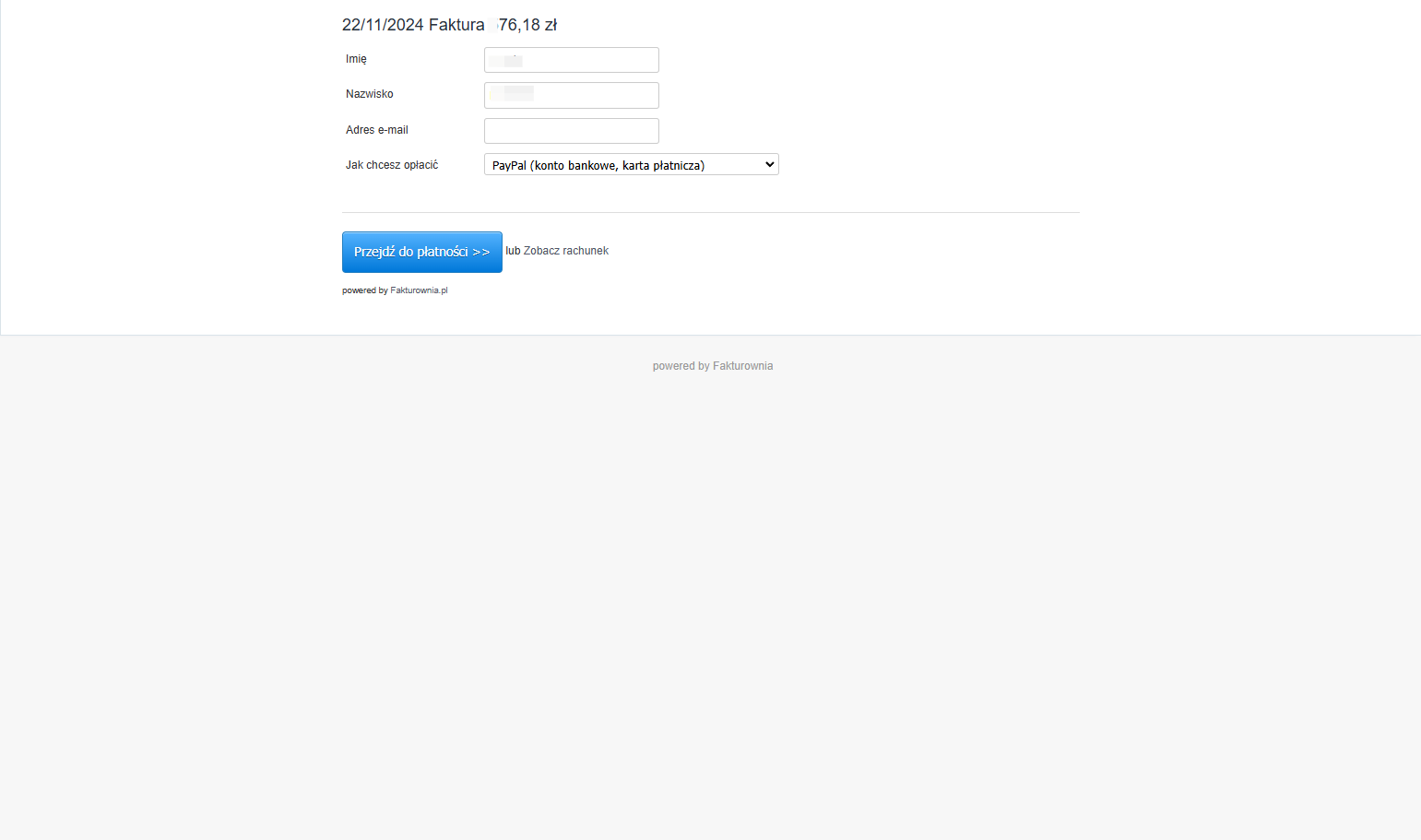Click the Imię input field
Screen dimensions: 1421x840
(x=572, y=60)
